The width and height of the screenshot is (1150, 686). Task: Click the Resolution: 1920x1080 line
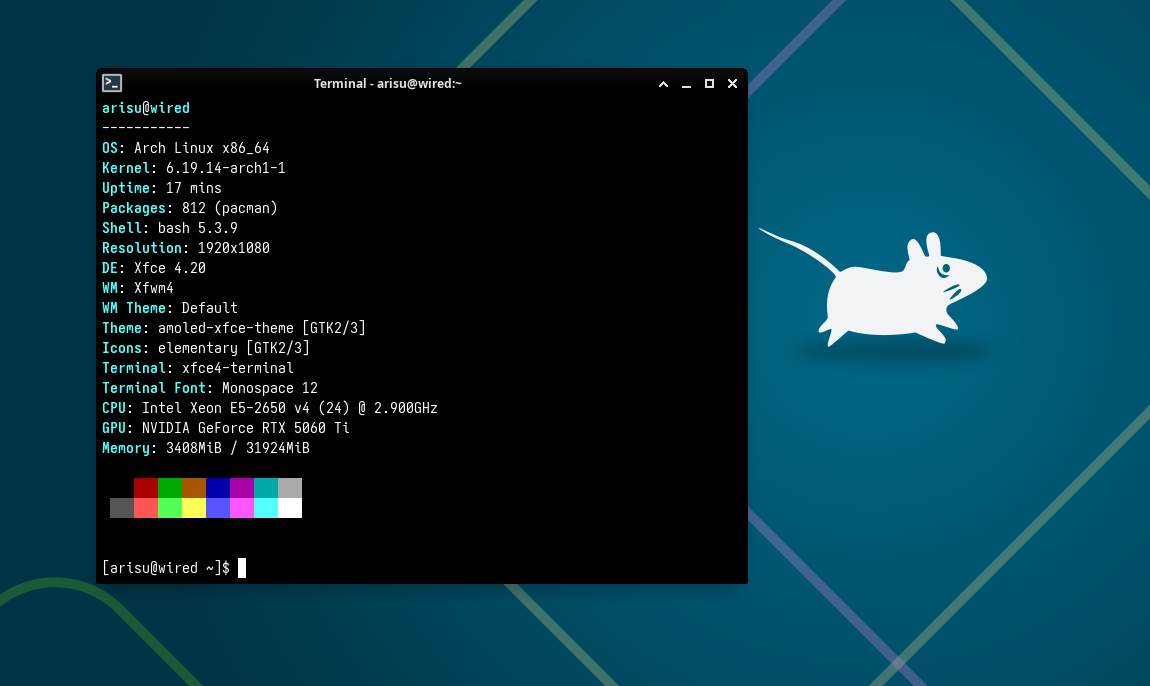point(186,248)
